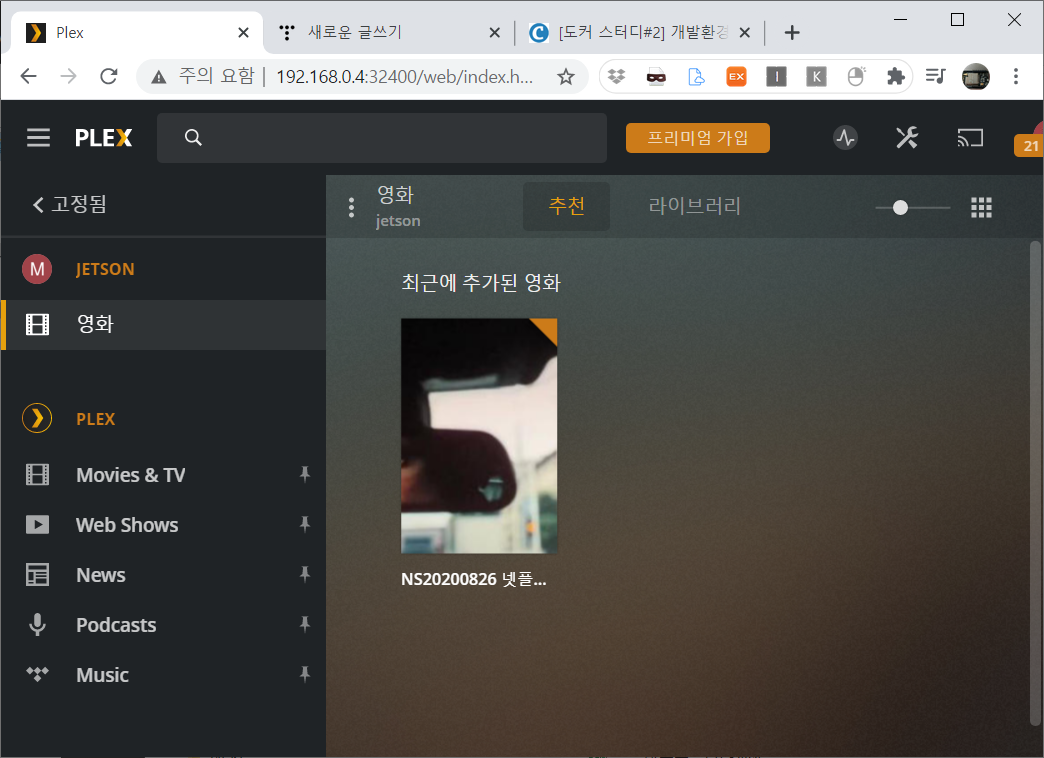
Task: Click the News newspaper icon
Action: pos(37,575)
